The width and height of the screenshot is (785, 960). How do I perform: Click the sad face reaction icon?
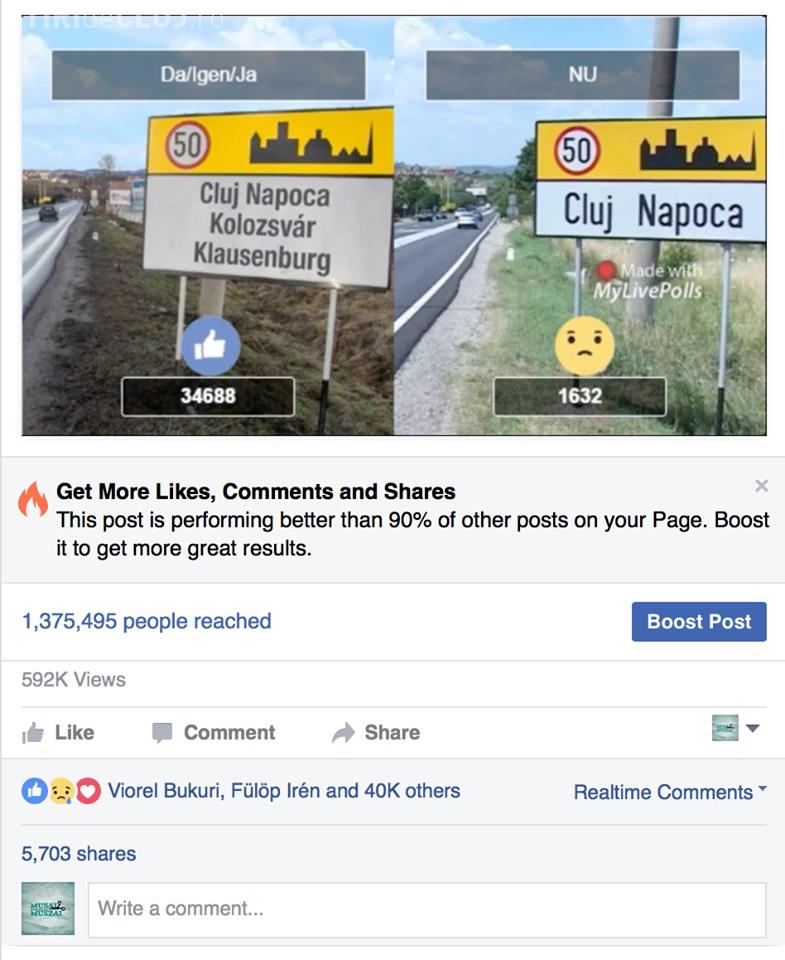tap(61, 791)
